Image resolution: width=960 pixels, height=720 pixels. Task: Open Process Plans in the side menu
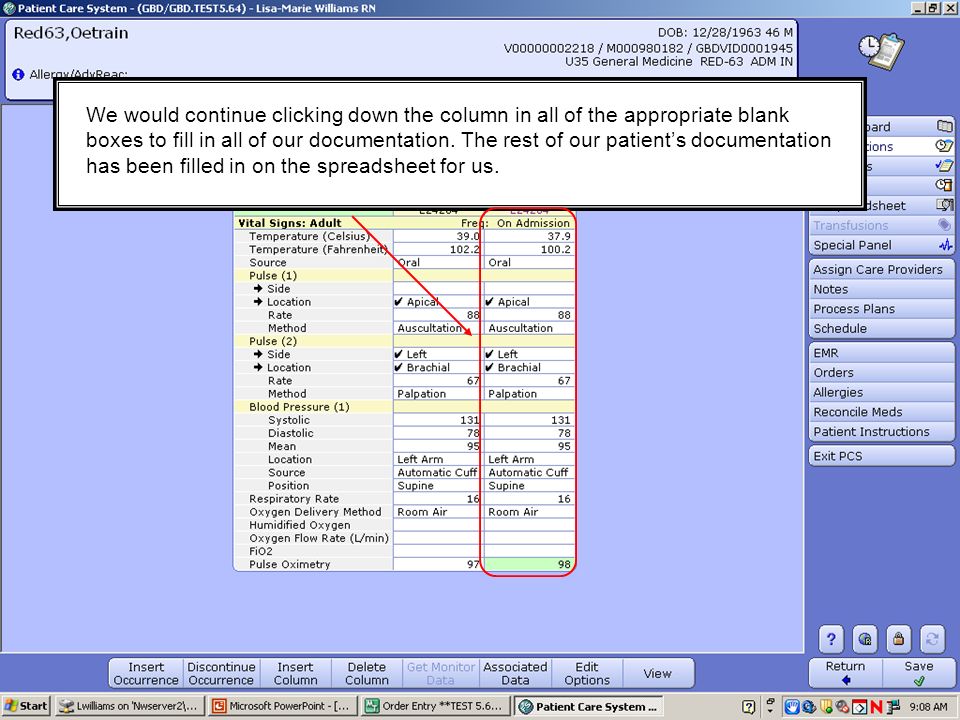[x=881, y=309]
